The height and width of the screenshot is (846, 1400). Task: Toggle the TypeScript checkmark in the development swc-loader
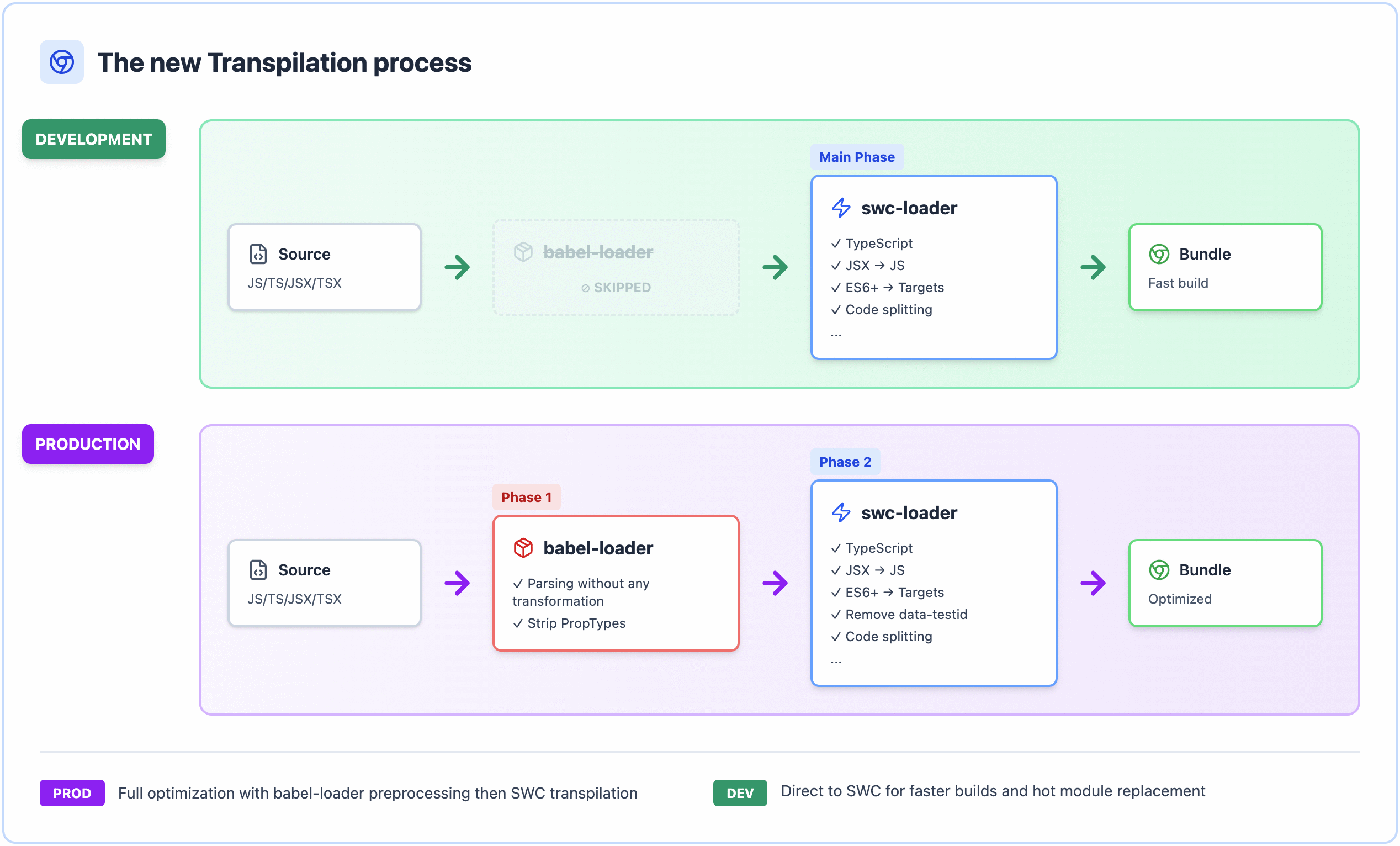click(835, 242)
